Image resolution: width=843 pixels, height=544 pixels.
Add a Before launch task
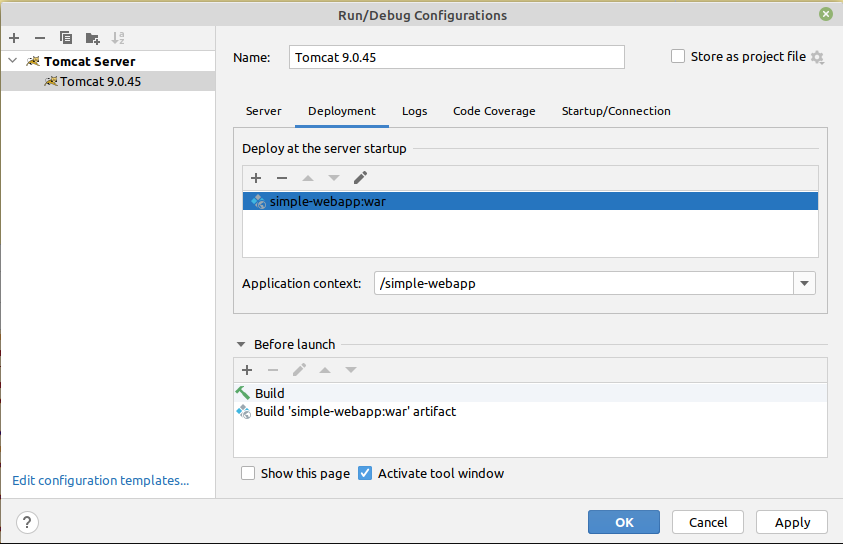(x=247, y=370)
